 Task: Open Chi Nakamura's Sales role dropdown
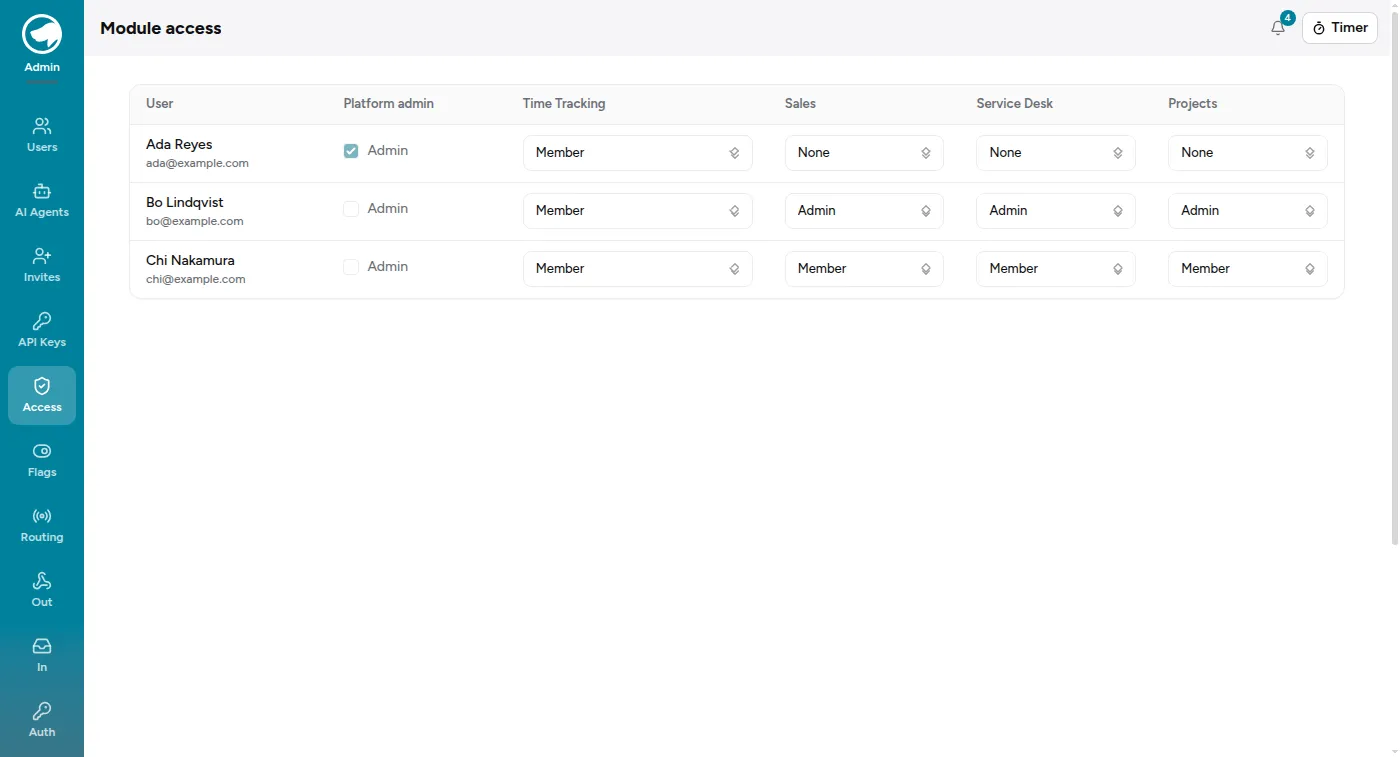tap(864, 269)
